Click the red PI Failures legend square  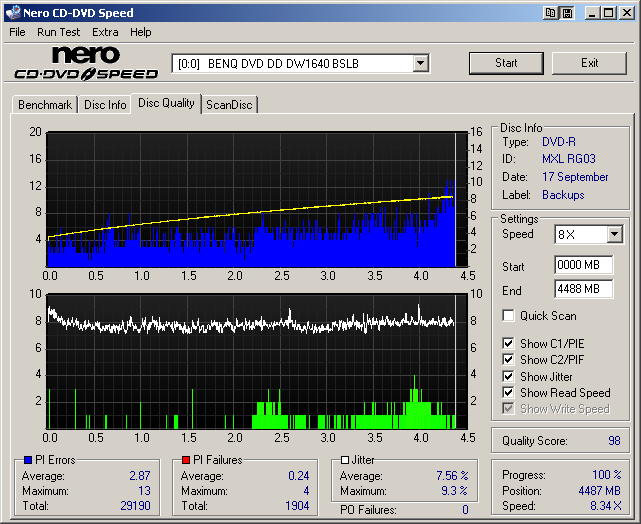[x=184, y=460]
